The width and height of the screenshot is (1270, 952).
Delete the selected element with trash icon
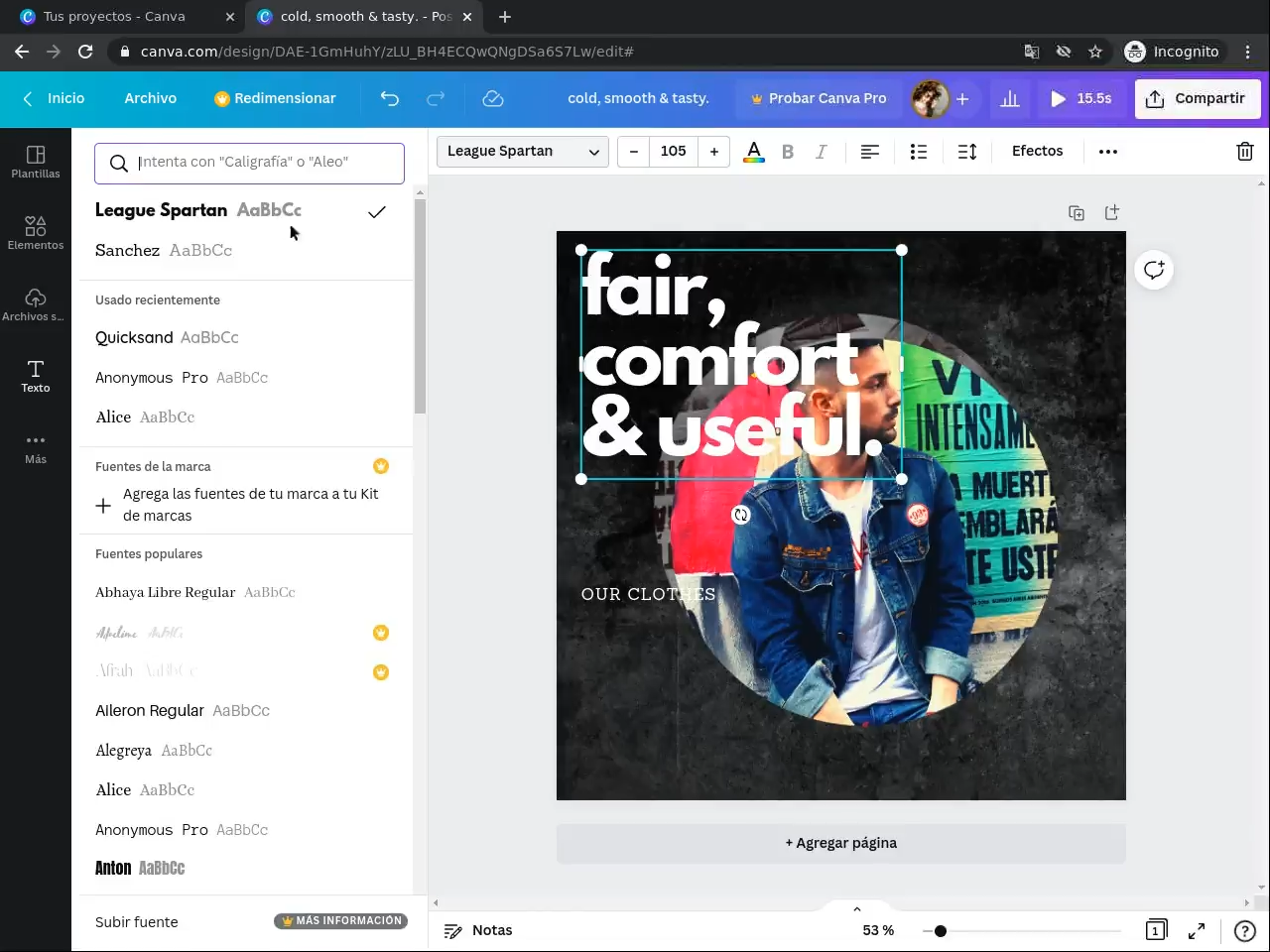(1245, 152)
